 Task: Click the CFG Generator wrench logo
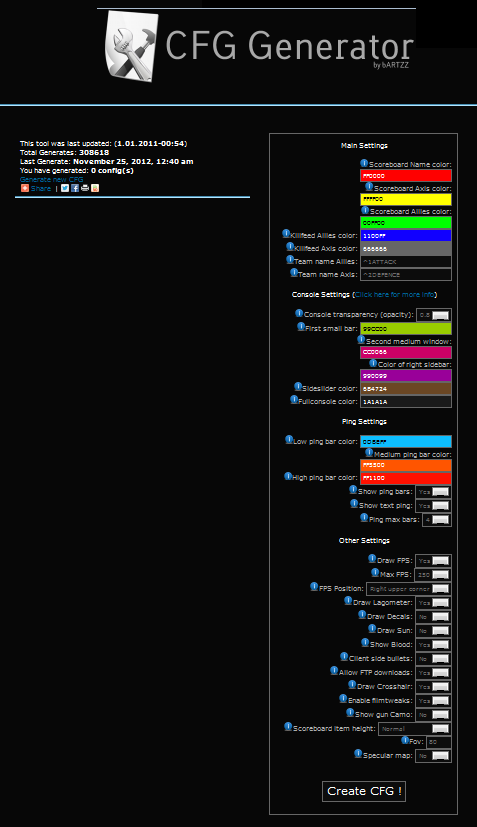coord(132,45)
